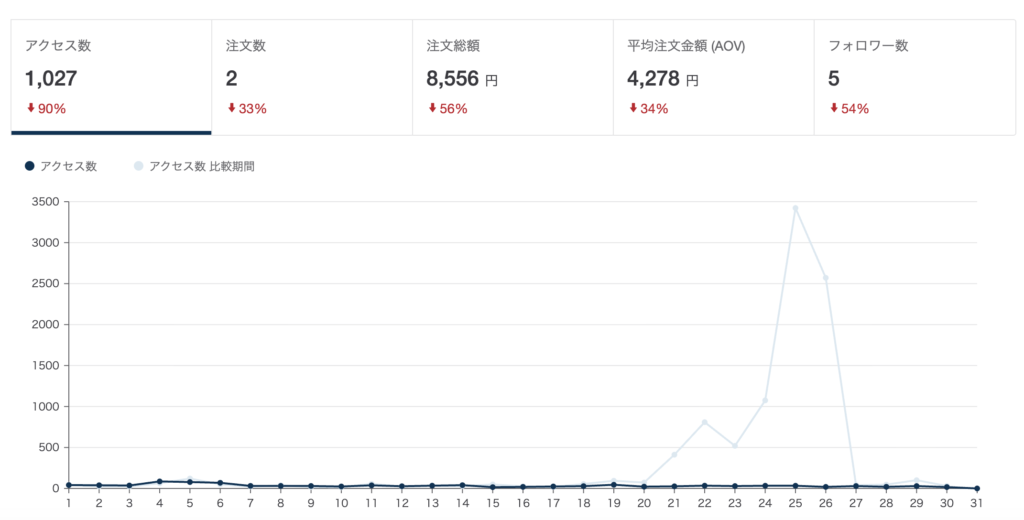Switch to the 注文数 tab

click(312, 77)
